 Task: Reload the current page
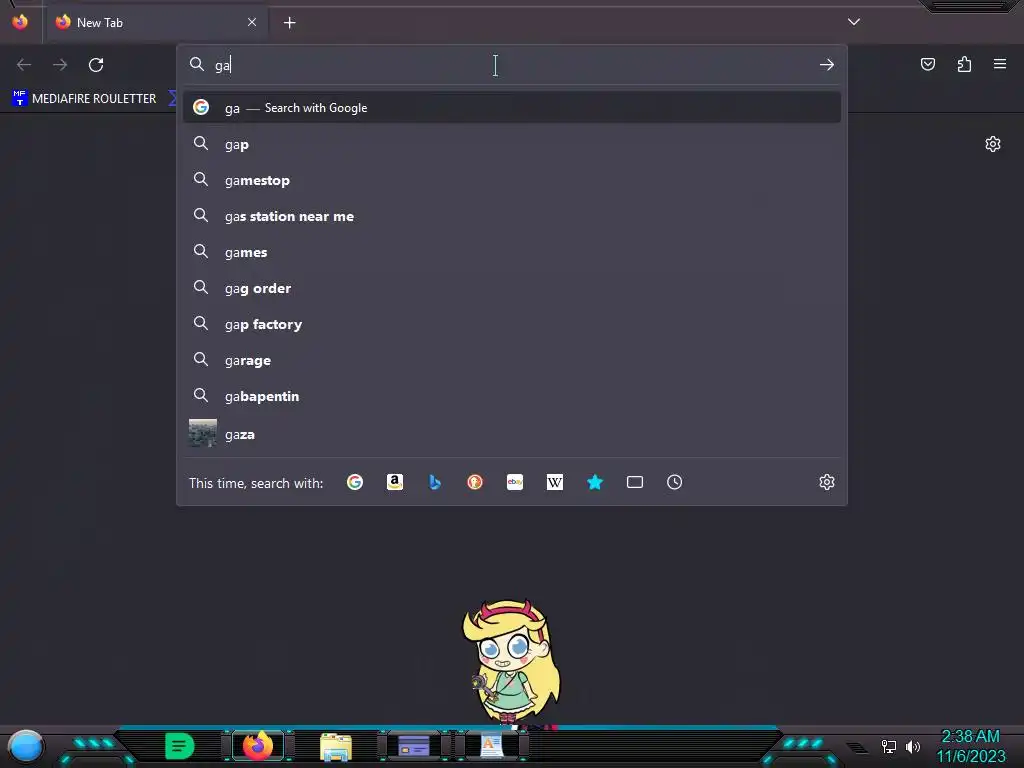pos(96,65)
